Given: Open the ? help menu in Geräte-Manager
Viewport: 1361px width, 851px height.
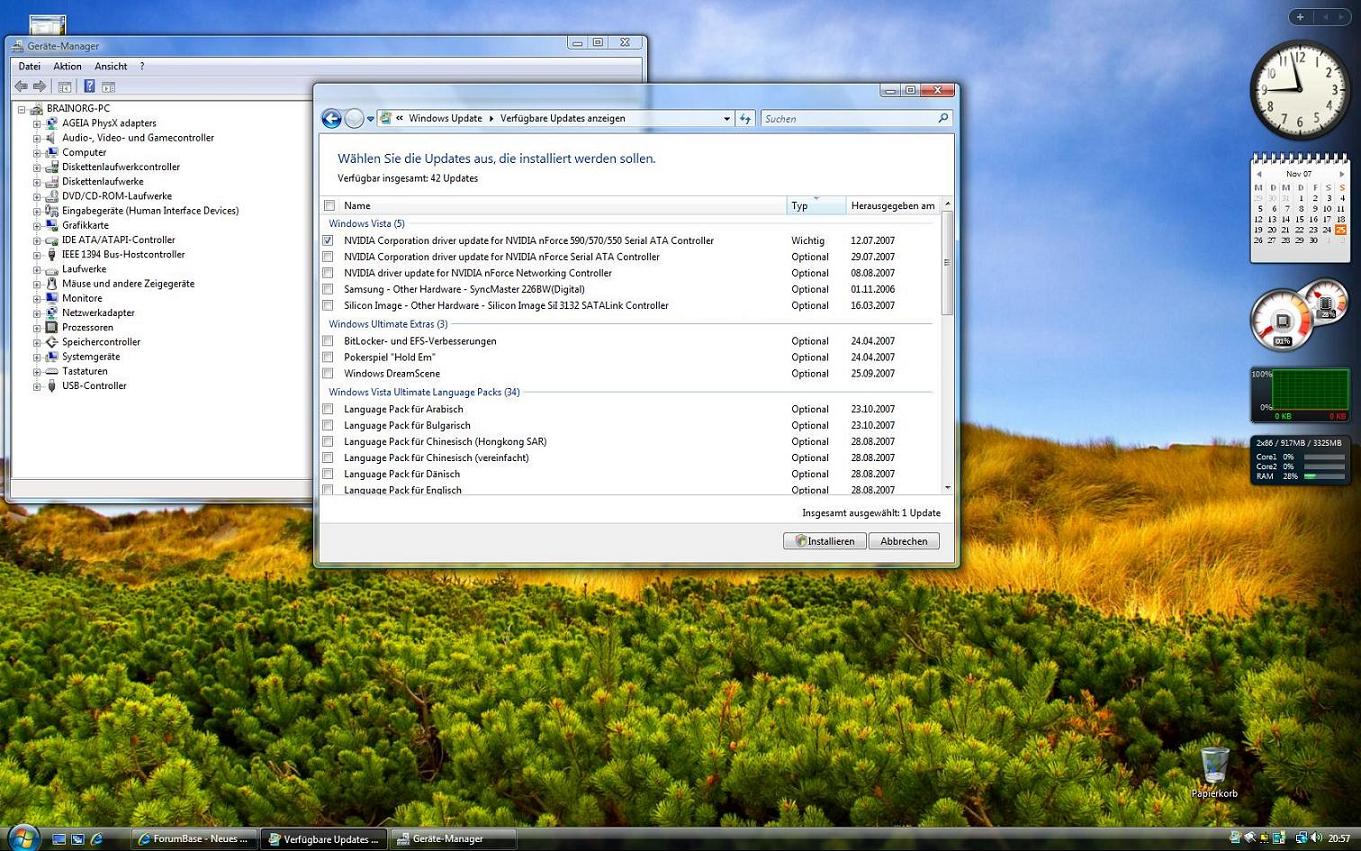Looking at the screenshot, I should click(142, 66).
